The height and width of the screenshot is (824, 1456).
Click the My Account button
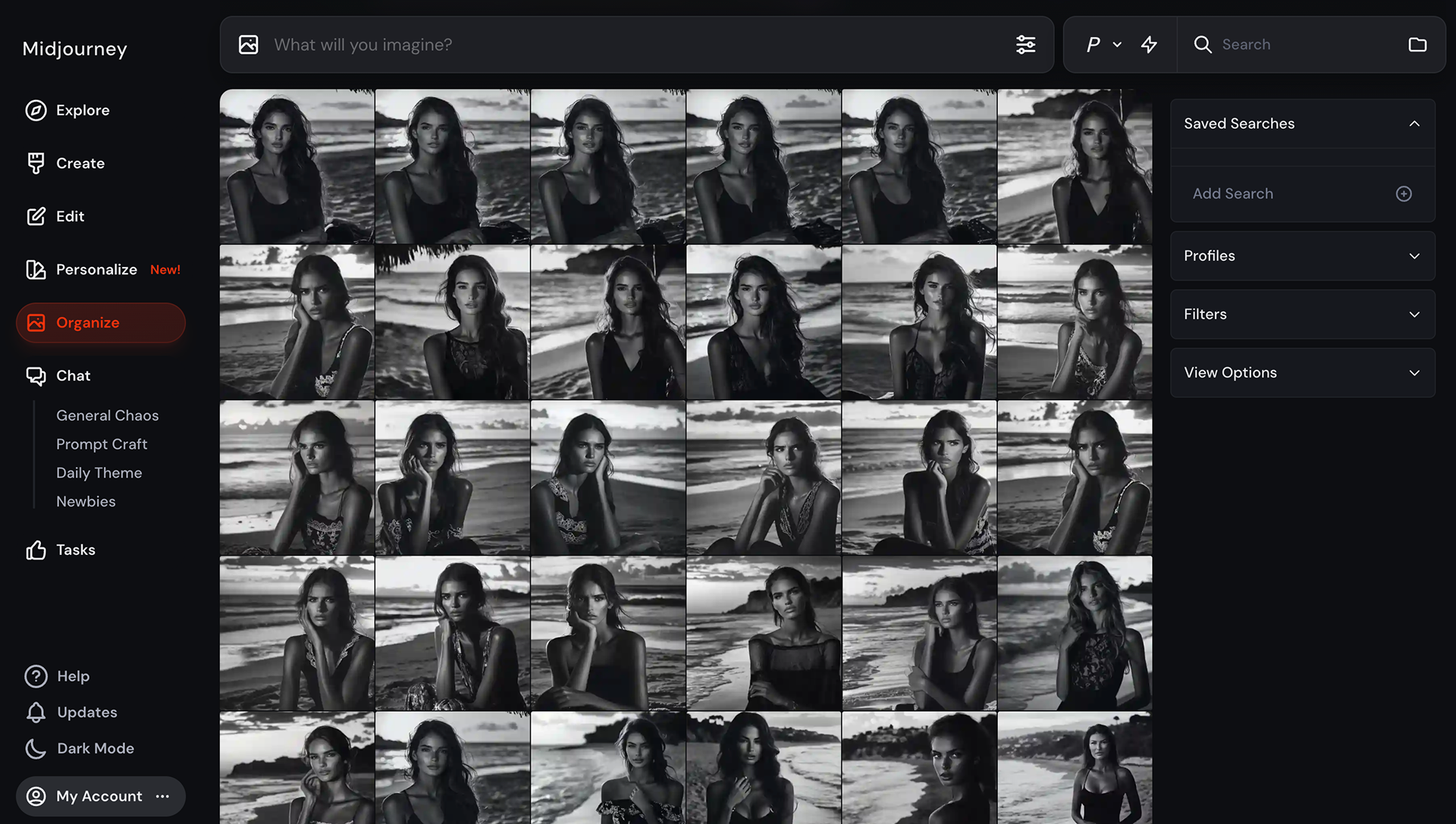coord(101,796)
